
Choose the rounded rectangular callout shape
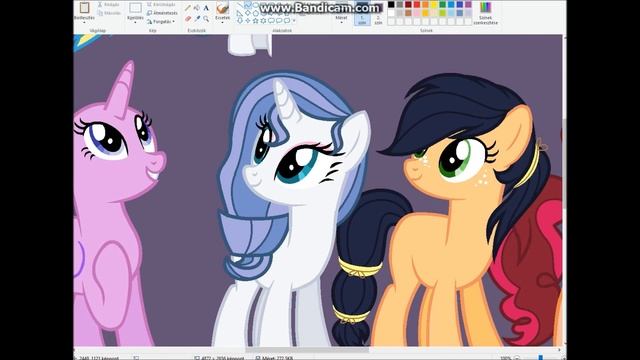coord(271,20)
